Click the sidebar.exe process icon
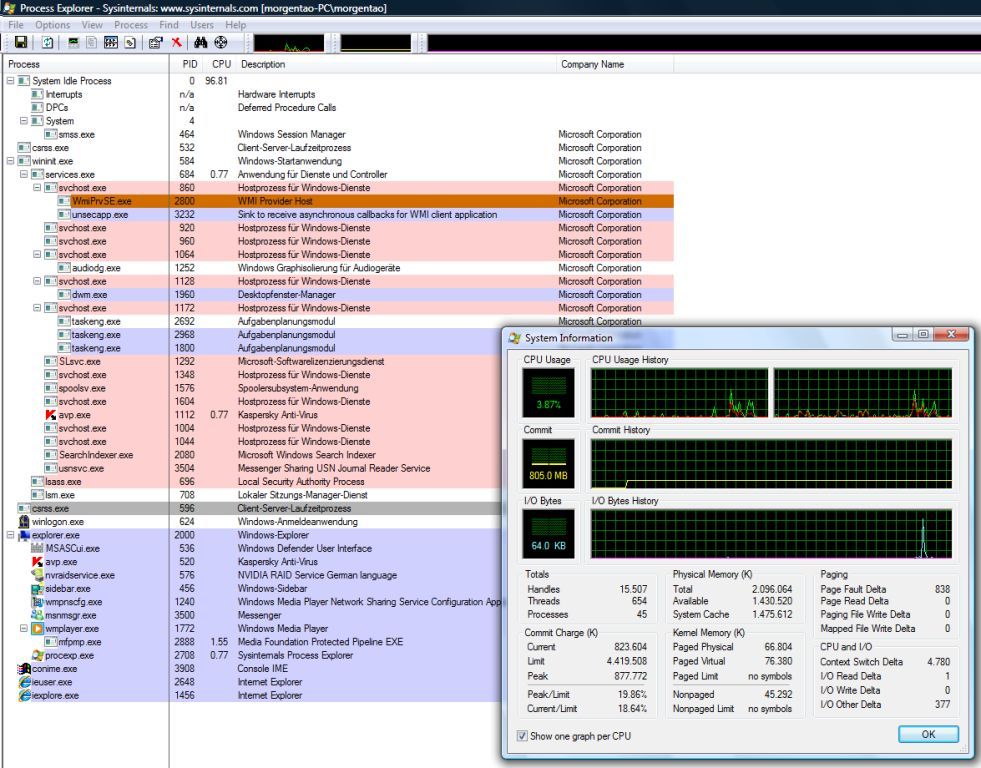The width and height of the screenshot is (981, 768). click(x=38, y=589)
